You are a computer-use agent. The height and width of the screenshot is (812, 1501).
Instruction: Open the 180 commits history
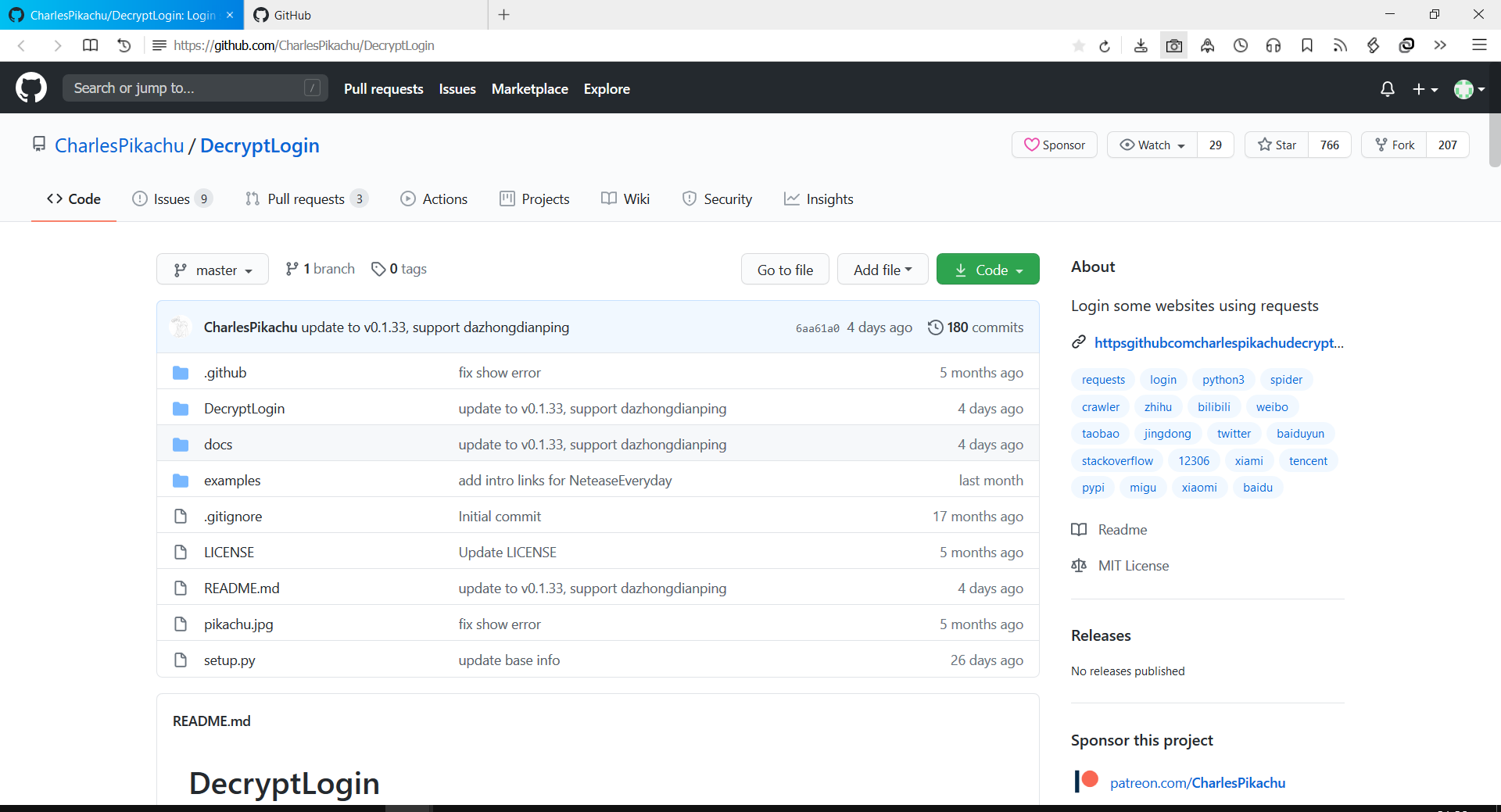976,327
